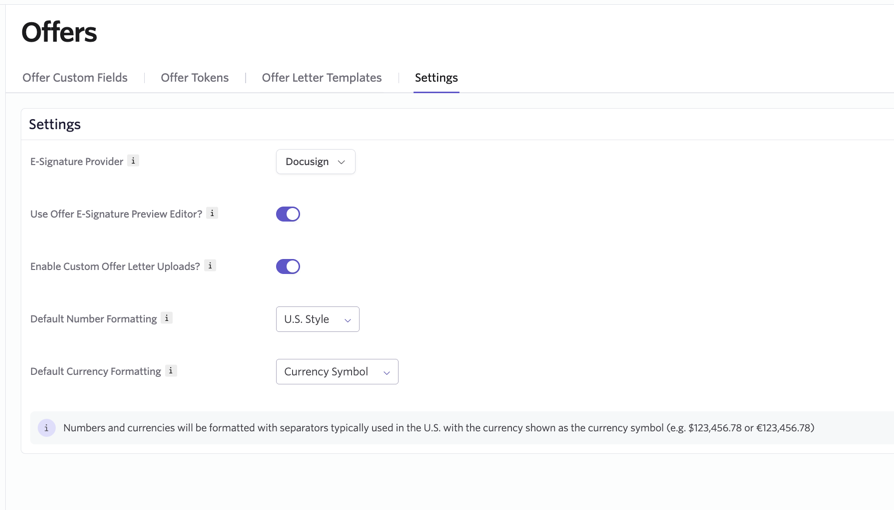Viewport: 894px width, 510px height.
Task: Select the Settings tab
Action: 436,78
